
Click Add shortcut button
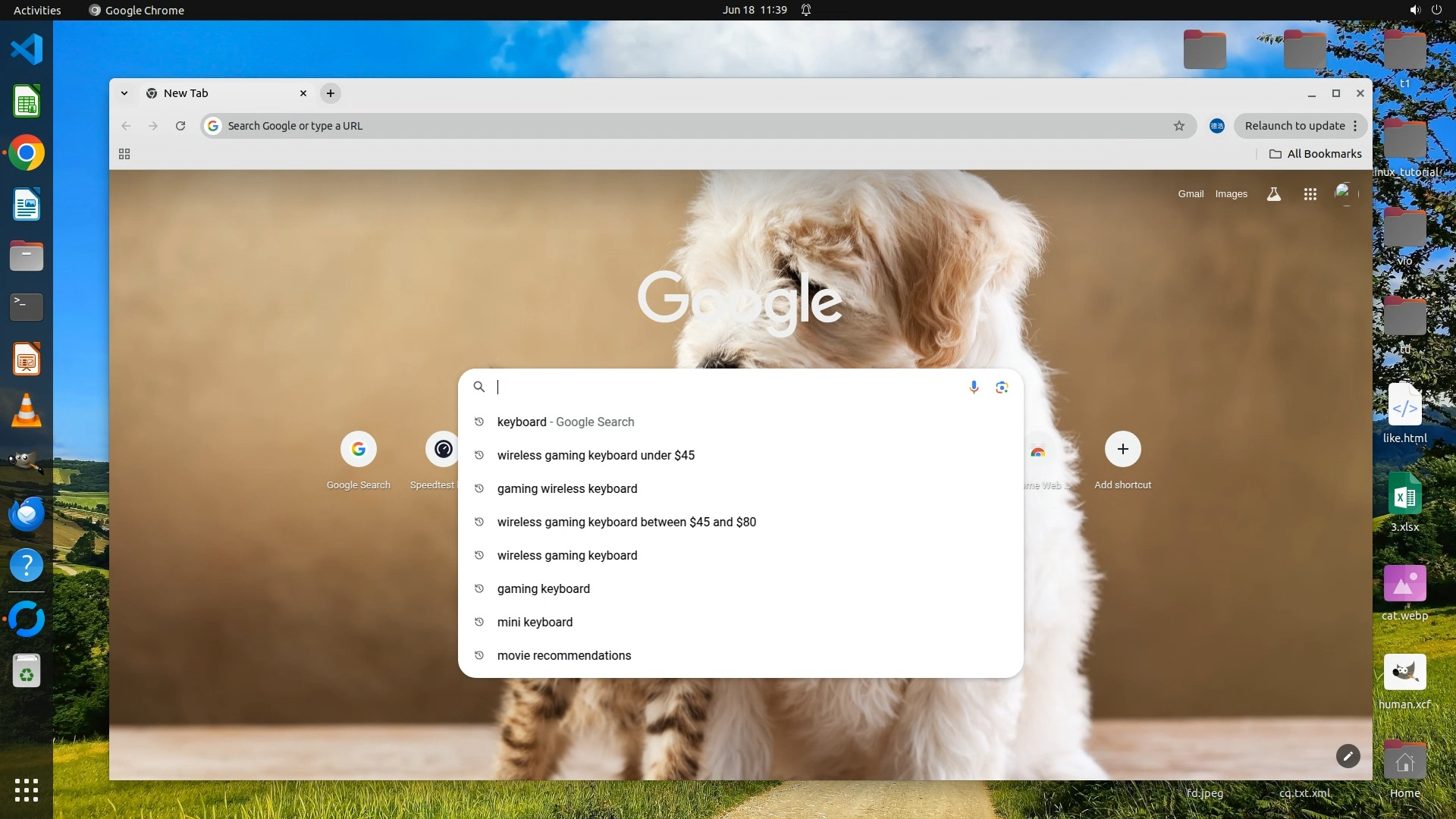point(1122,450)
